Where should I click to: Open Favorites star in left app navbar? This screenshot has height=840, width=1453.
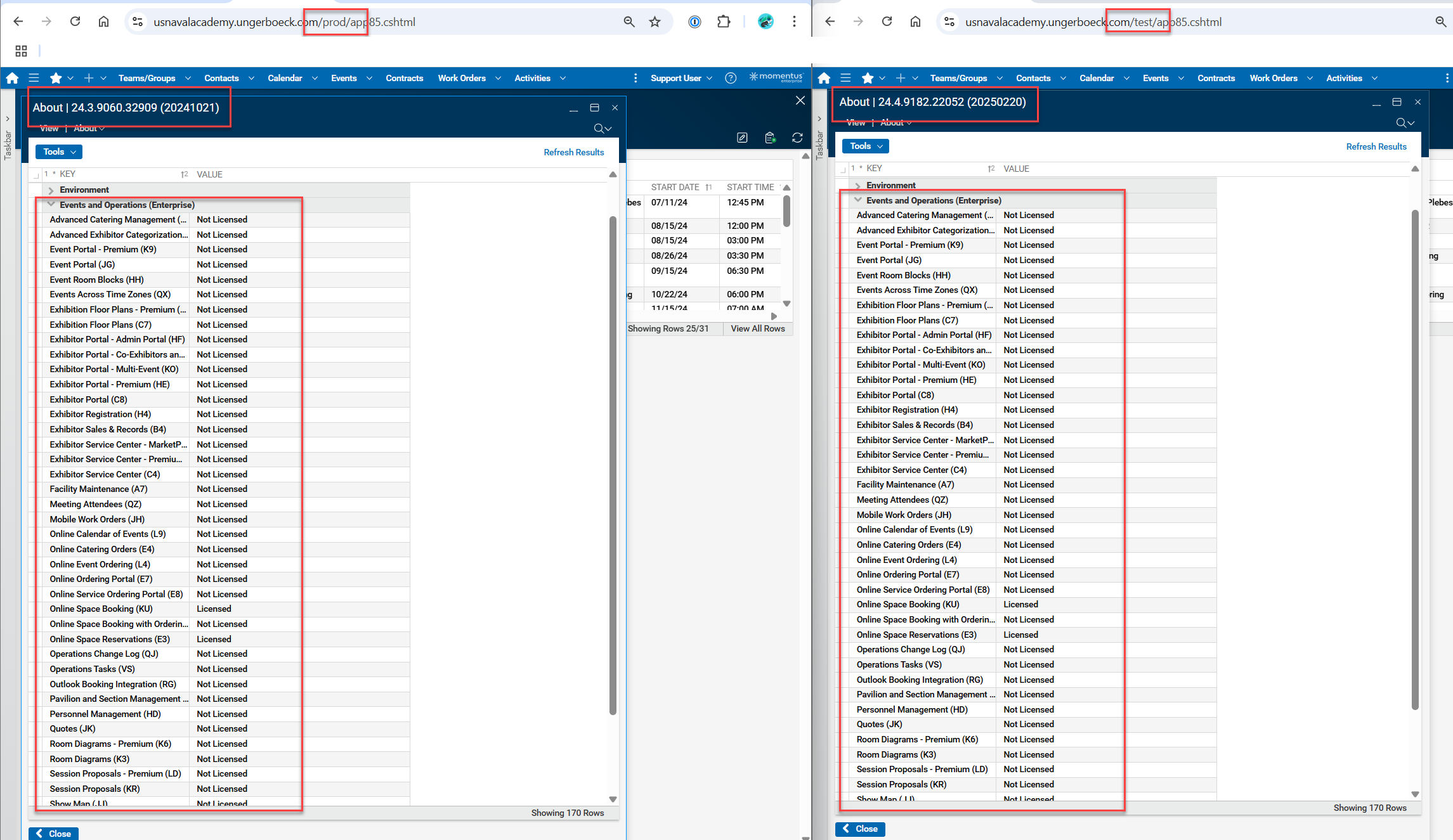pos(56,78)
